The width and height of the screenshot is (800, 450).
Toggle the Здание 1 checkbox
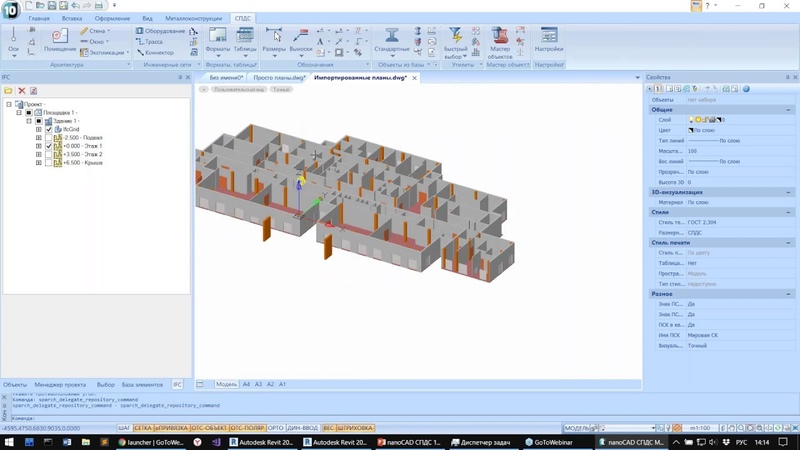tap(39, 121)
